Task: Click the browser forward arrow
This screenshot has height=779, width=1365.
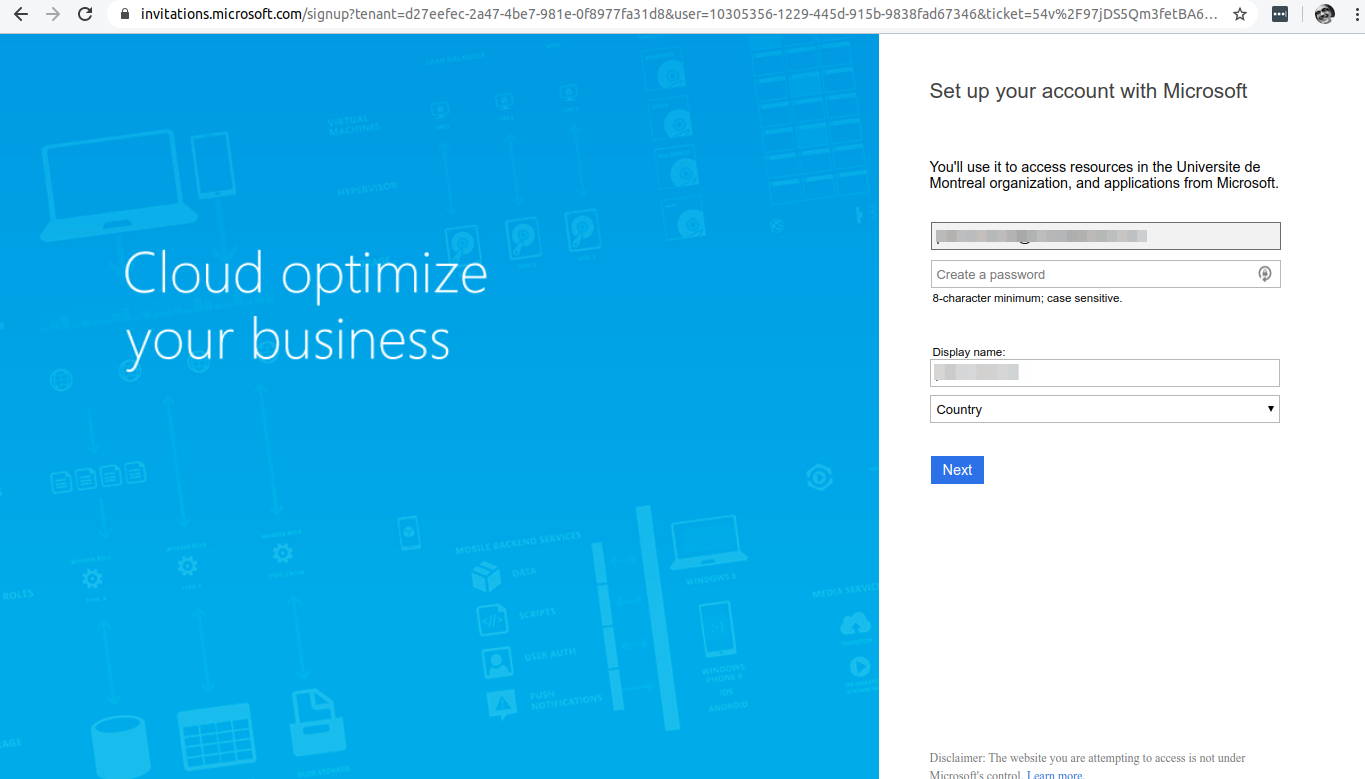Action: 53,15
